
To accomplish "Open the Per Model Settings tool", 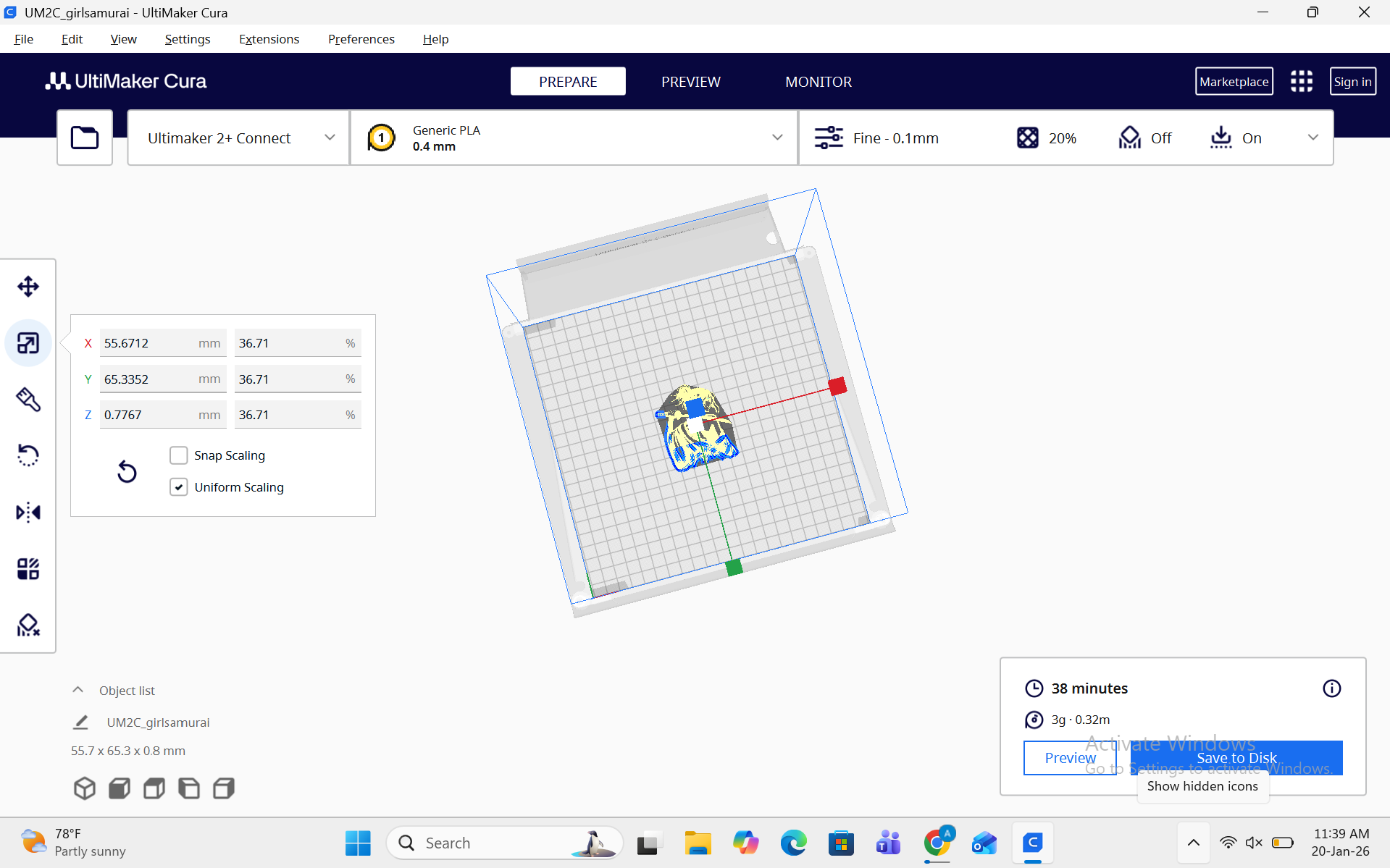I will 28,569.
